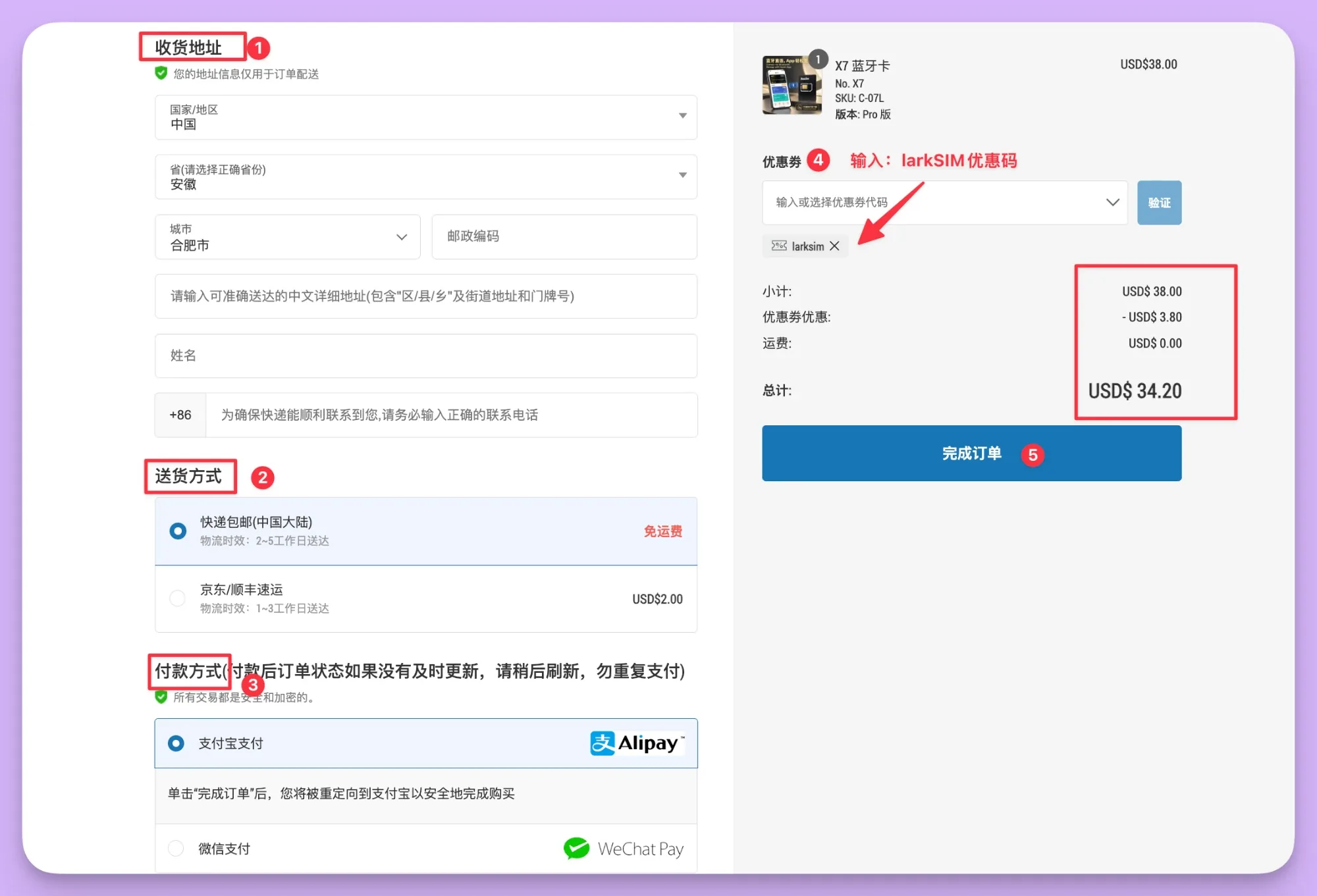Click the 免运费 label
The width and height of the screenshot is (1317, 896).
click(x=662, y=531)
